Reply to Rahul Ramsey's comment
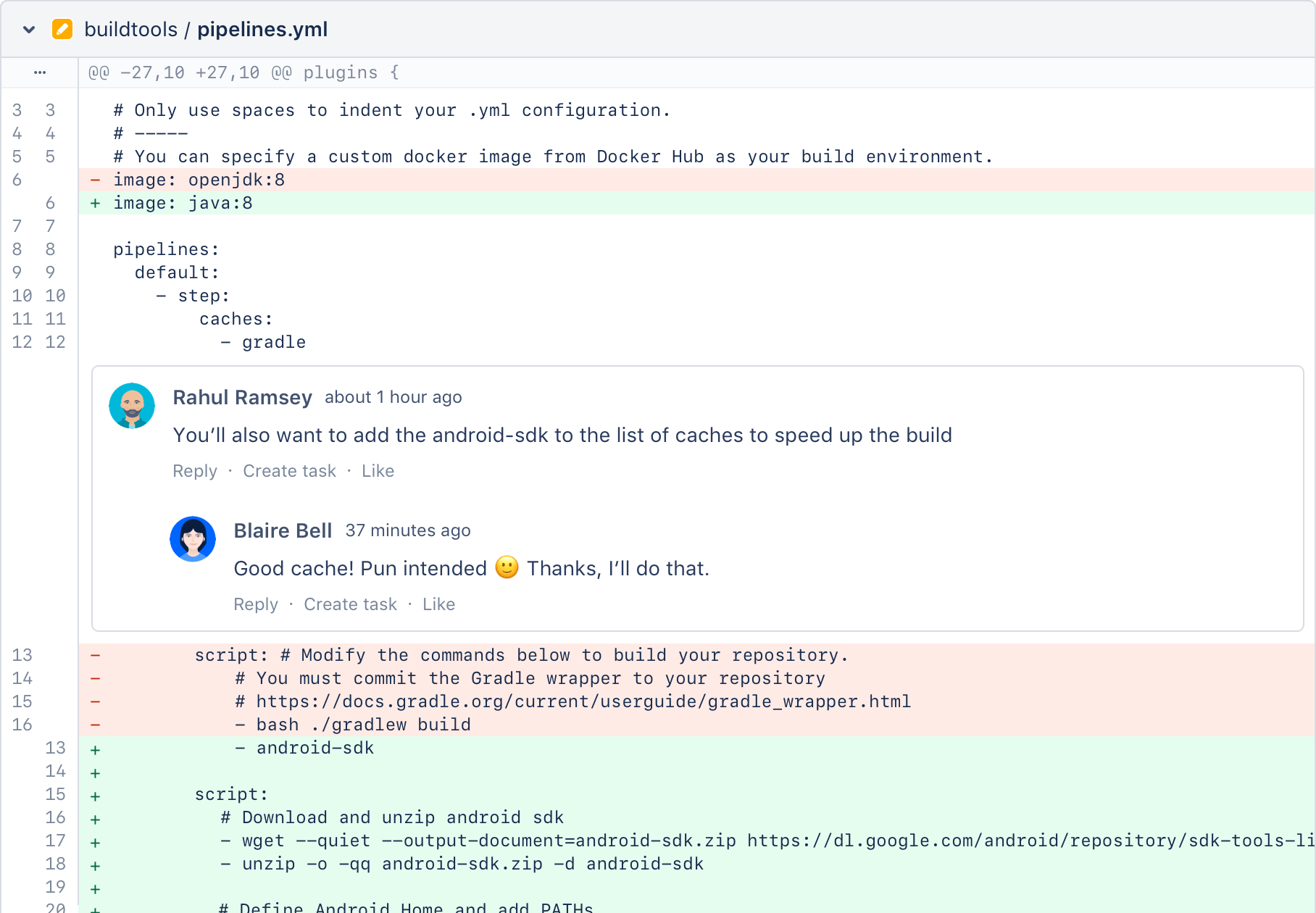 pyautogui.click(x=194, y=471)
